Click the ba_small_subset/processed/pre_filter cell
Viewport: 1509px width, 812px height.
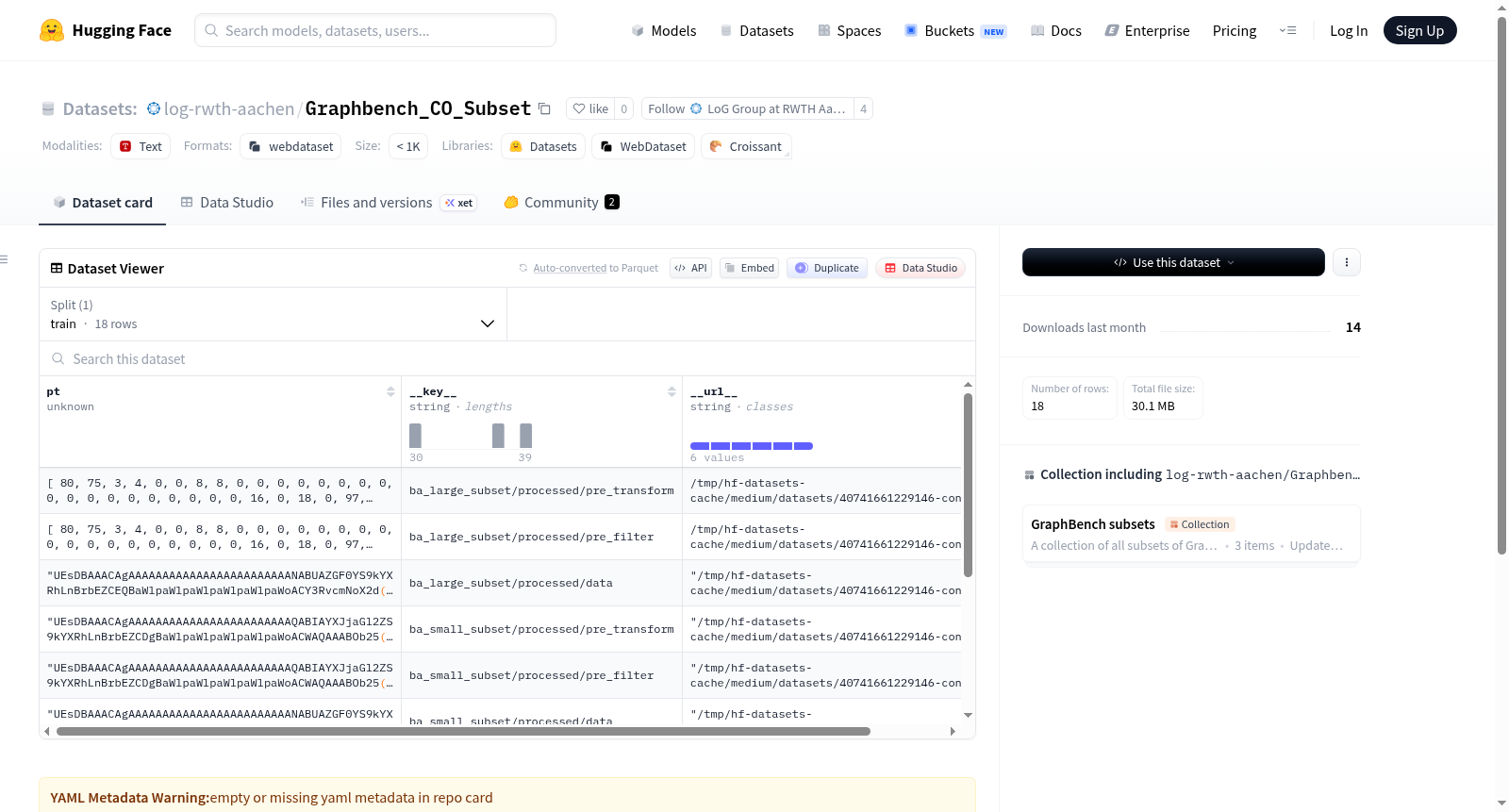[x=541, y=675]
